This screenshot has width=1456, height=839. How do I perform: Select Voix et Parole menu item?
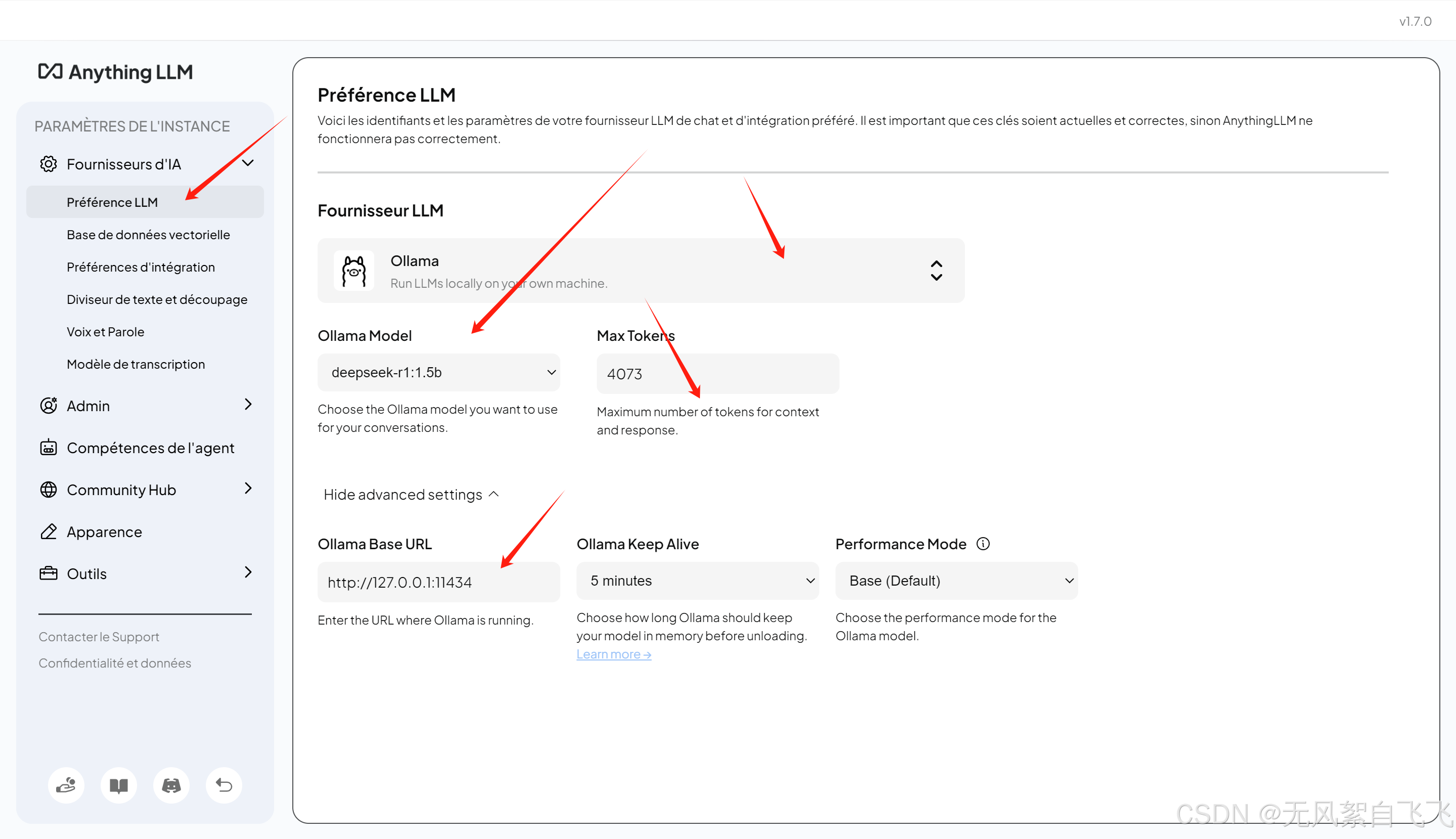(105, 331)
